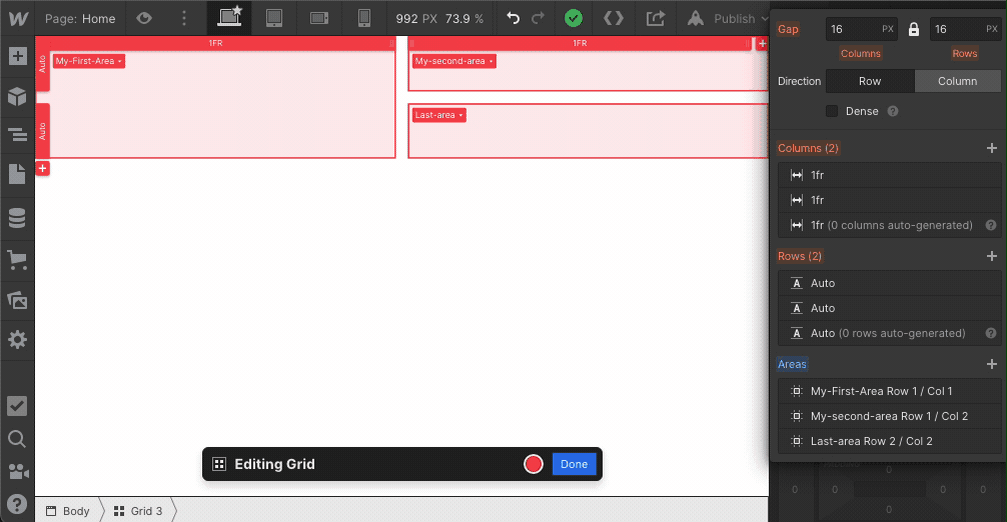The width and height of the screenshot is (1007, 522).
Task: Open the Pages panel
Action: pos(17,174)
